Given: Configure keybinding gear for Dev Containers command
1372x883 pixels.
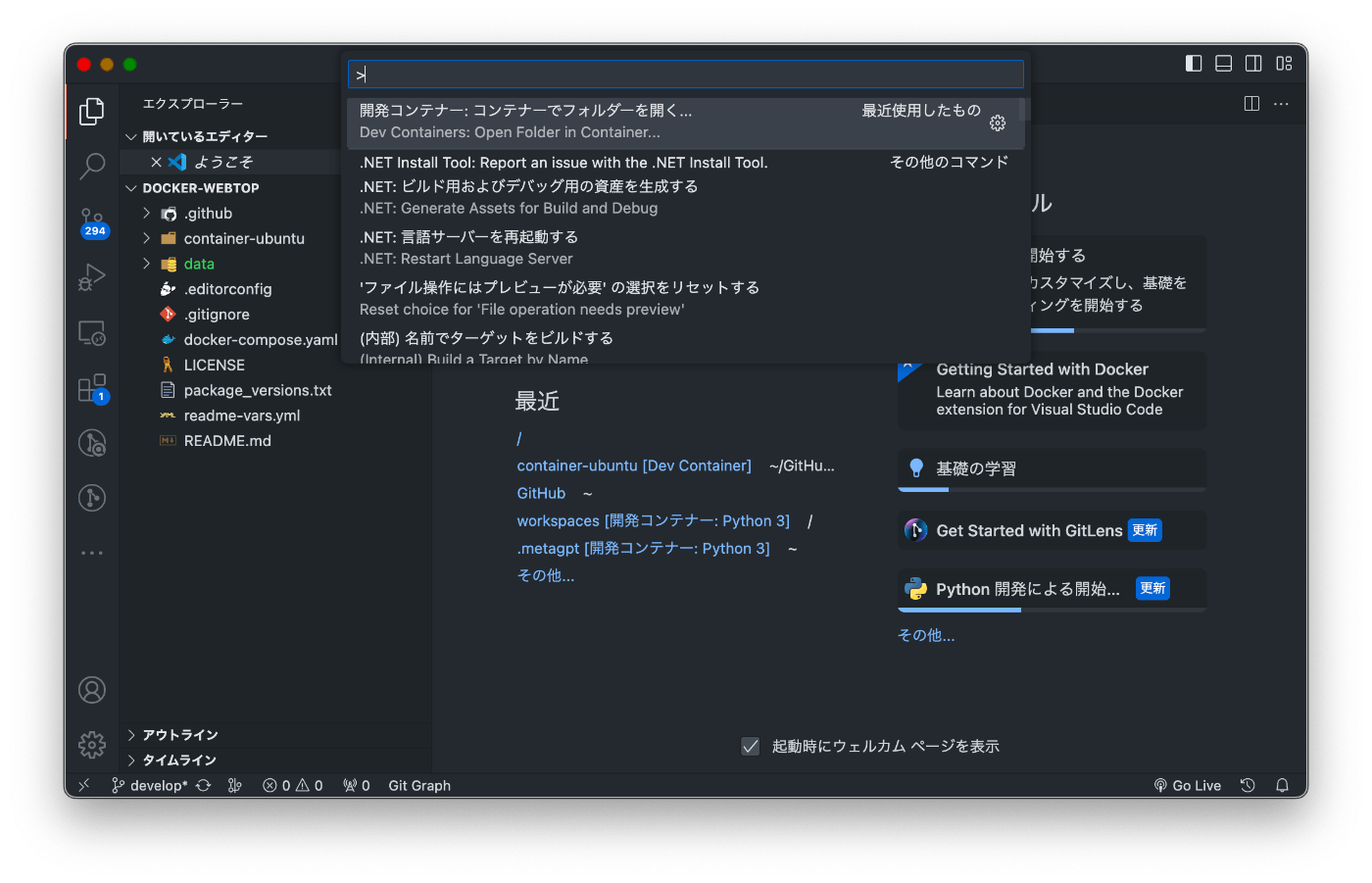Looking at the screenshot, I should pyautogui.click(x=998, y=123).
